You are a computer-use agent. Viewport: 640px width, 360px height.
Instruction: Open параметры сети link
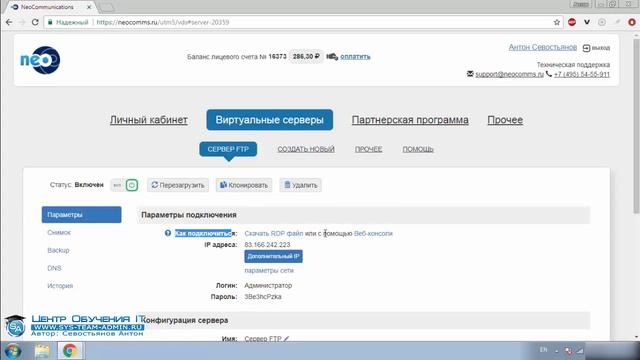pos(269,271)
